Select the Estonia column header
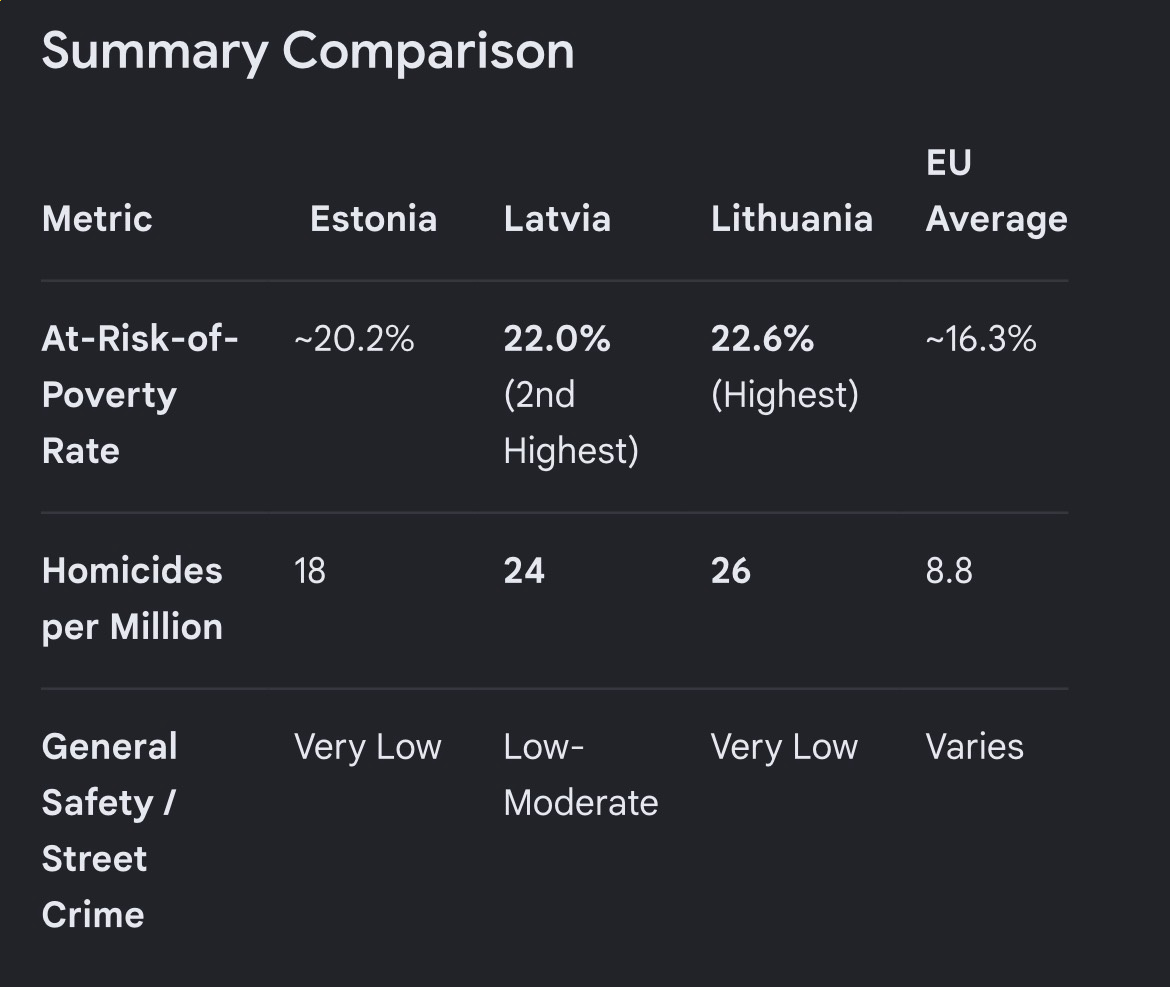Viewport: 1170px width, 987px height. [x=373, y=219]
